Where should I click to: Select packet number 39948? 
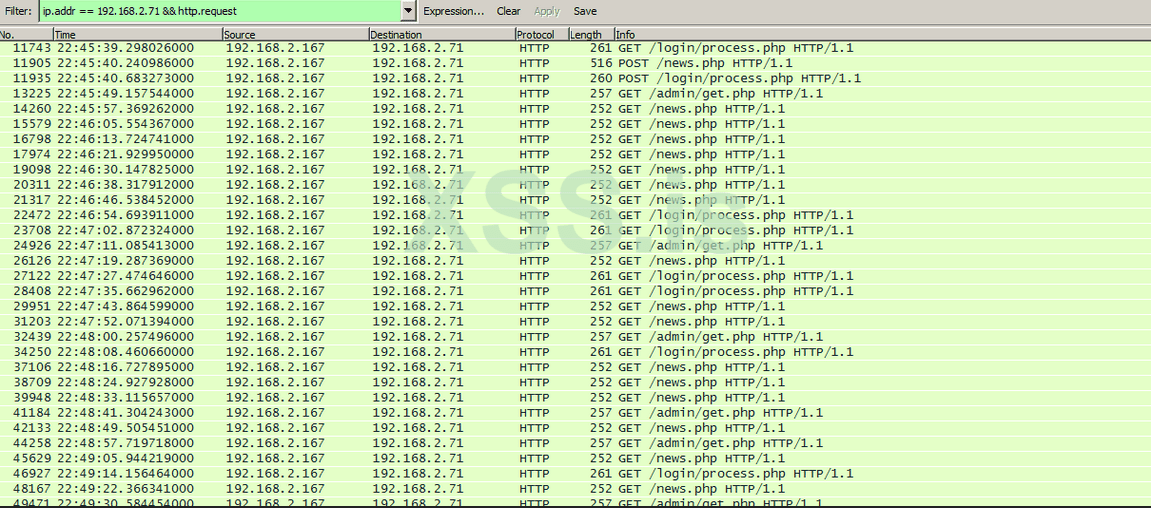coord(576,397)
